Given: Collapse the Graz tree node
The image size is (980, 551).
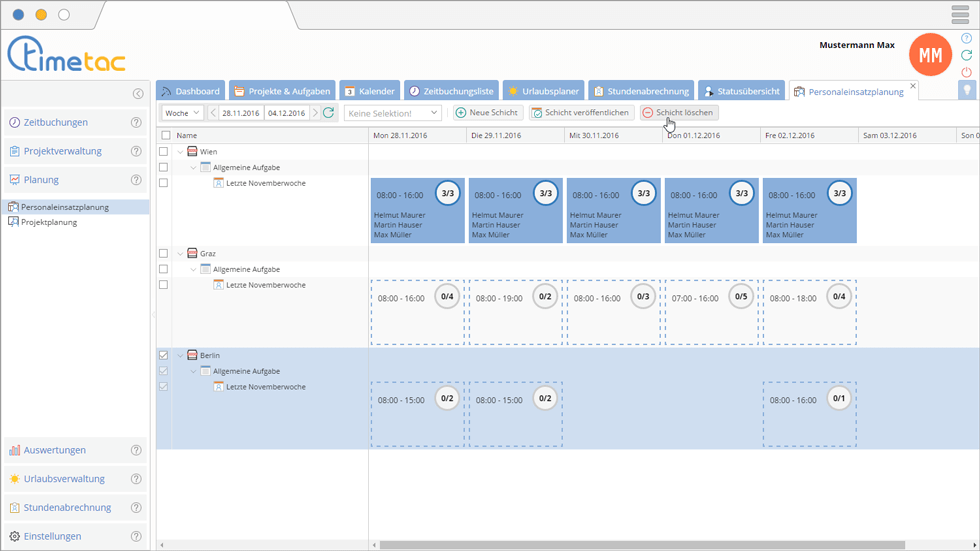Looking at the screenshot, I should tap(181, 254).
